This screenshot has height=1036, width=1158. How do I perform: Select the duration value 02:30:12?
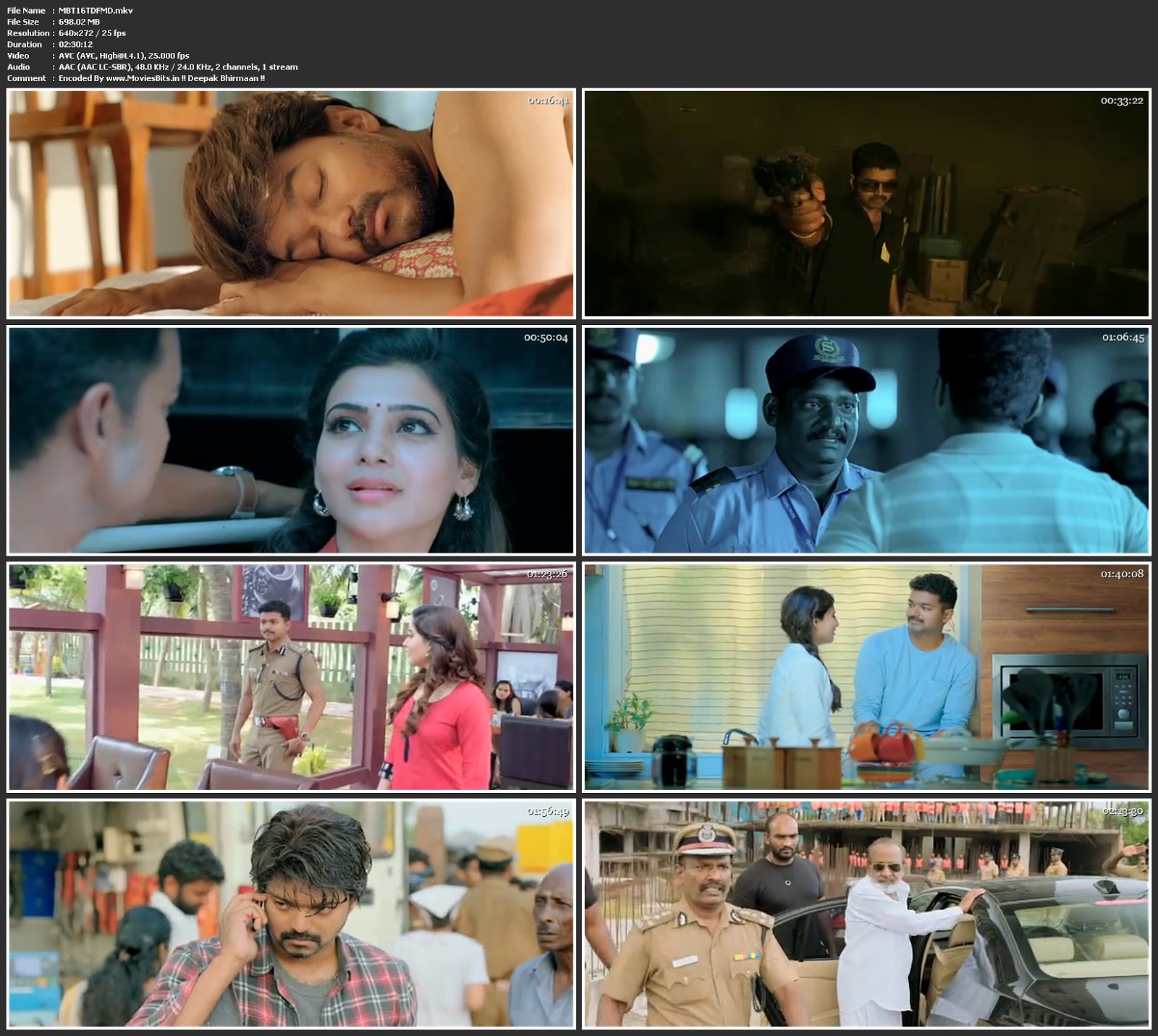click(76, 44)
